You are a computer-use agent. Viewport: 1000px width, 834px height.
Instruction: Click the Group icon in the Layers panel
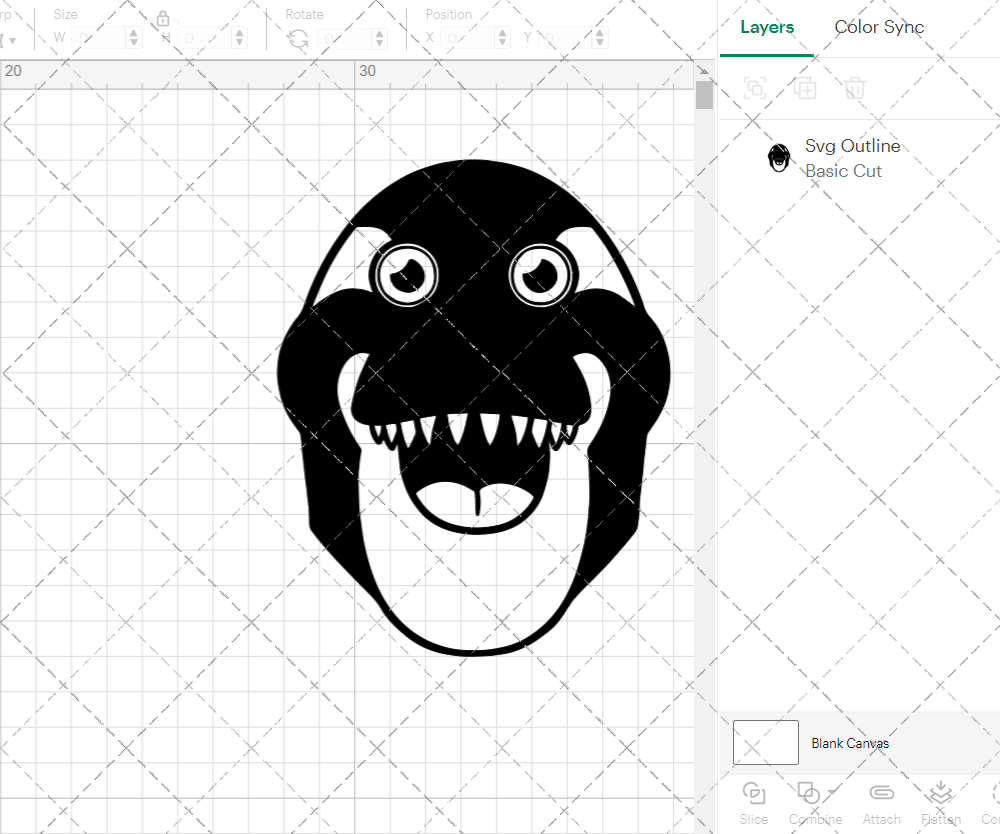[755, 88]
